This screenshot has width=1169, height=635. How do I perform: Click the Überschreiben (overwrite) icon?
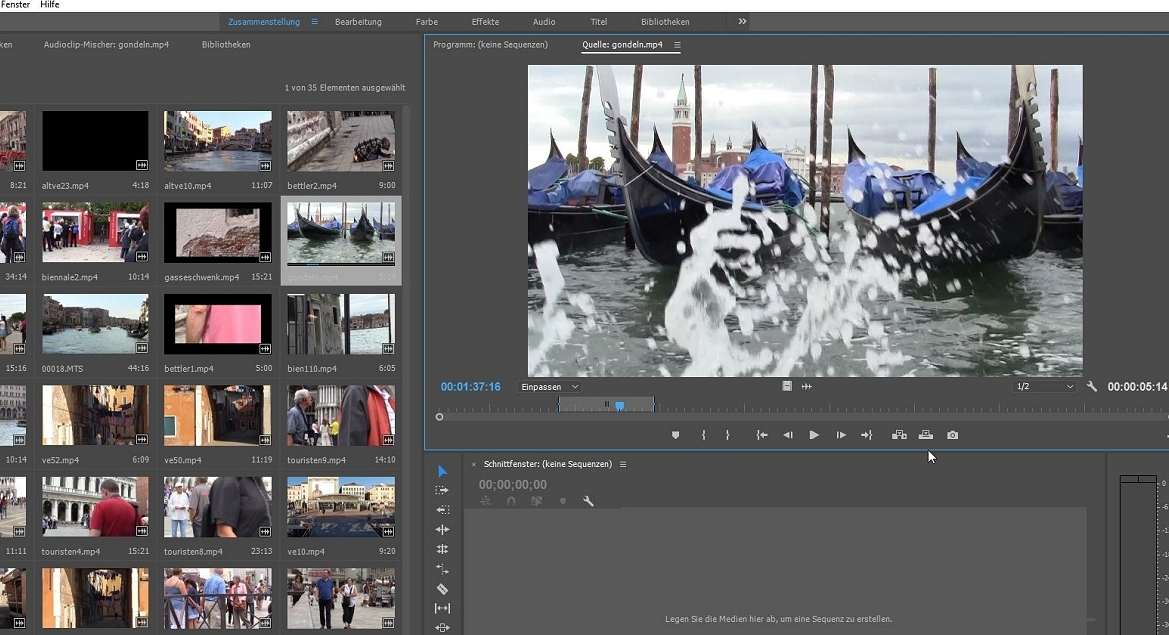tap(925, 435)
